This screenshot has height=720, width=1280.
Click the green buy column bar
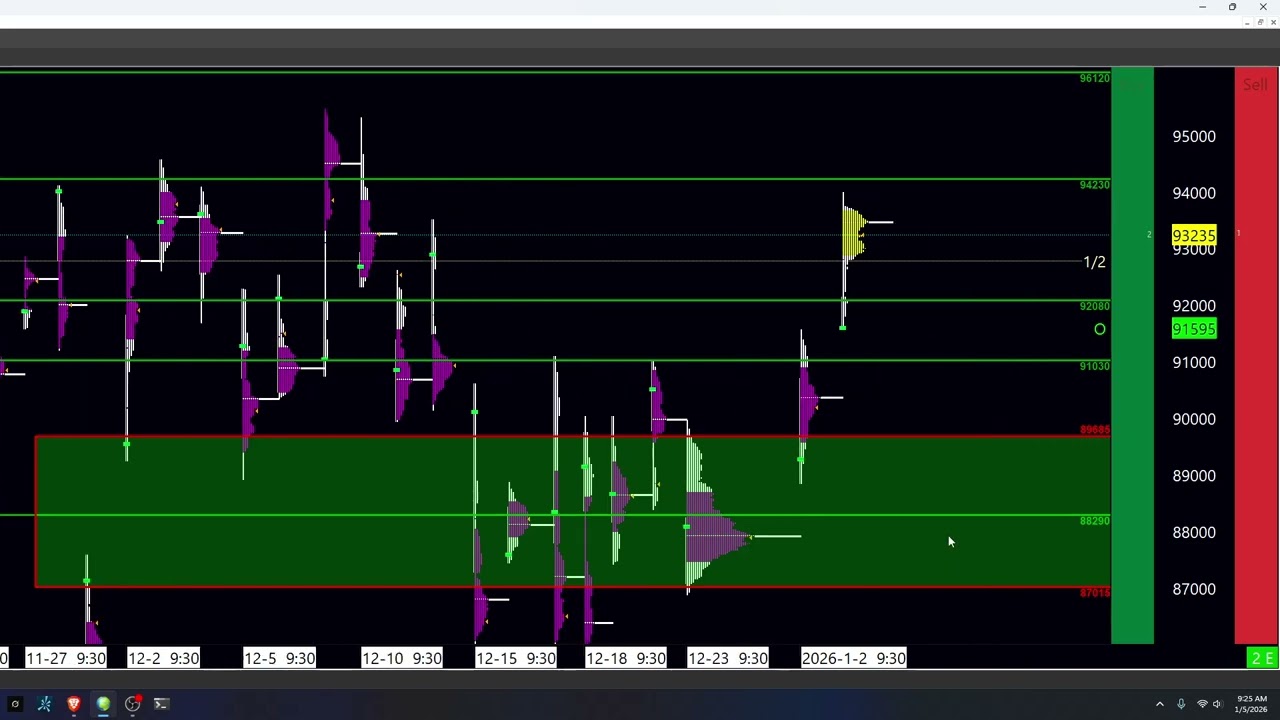(x=1132, y=355)
